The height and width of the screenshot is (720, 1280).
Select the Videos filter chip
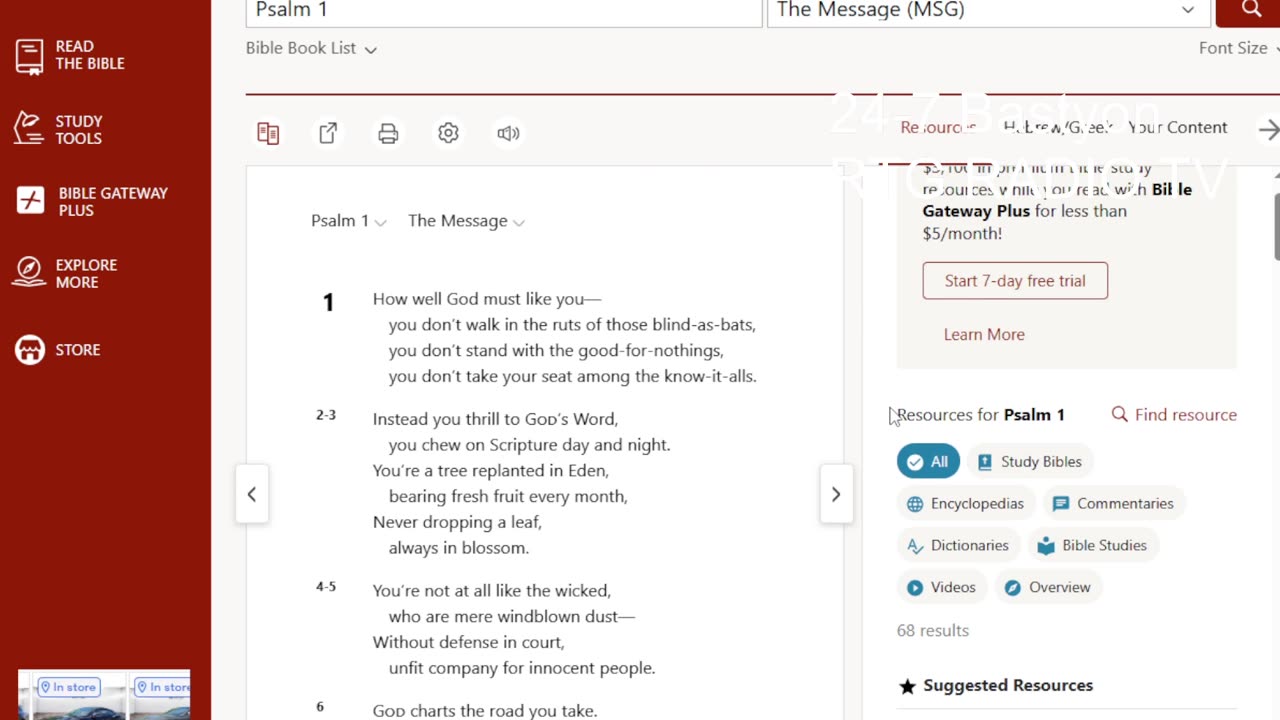[942, 587]
